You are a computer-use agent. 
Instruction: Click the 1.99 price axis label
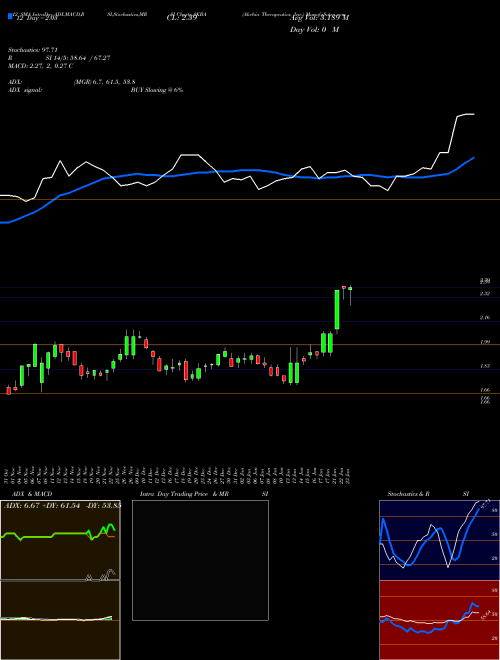point(485,342)
